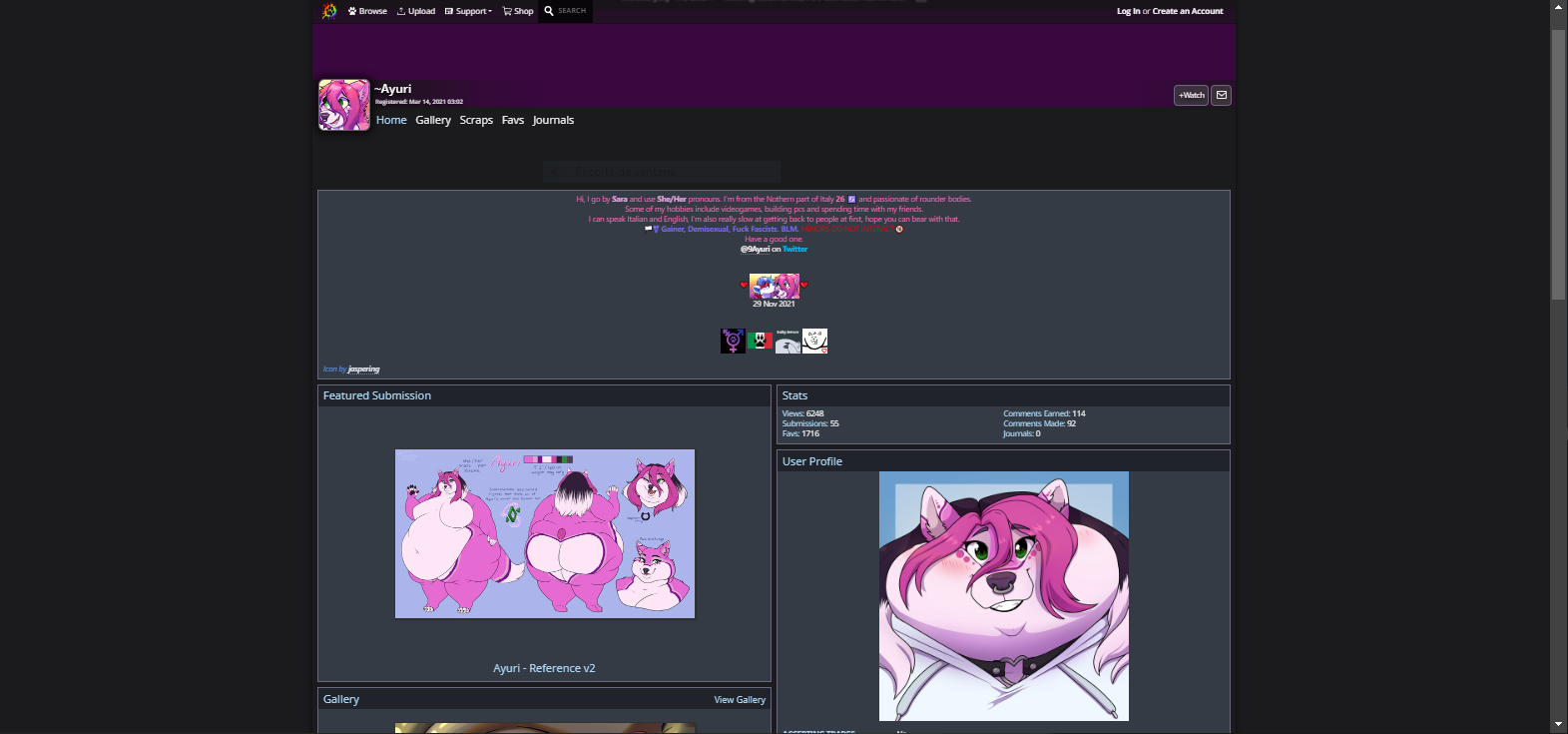
Task: Click the magnifier search icon
Action: click(548, 11)
